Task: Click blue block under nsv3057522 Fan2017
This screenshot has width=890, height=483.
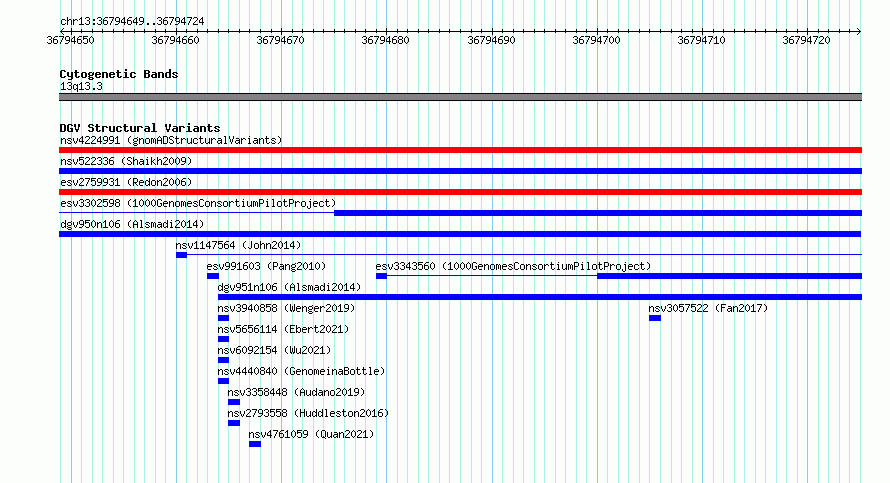Action: (x=655, y=318)
